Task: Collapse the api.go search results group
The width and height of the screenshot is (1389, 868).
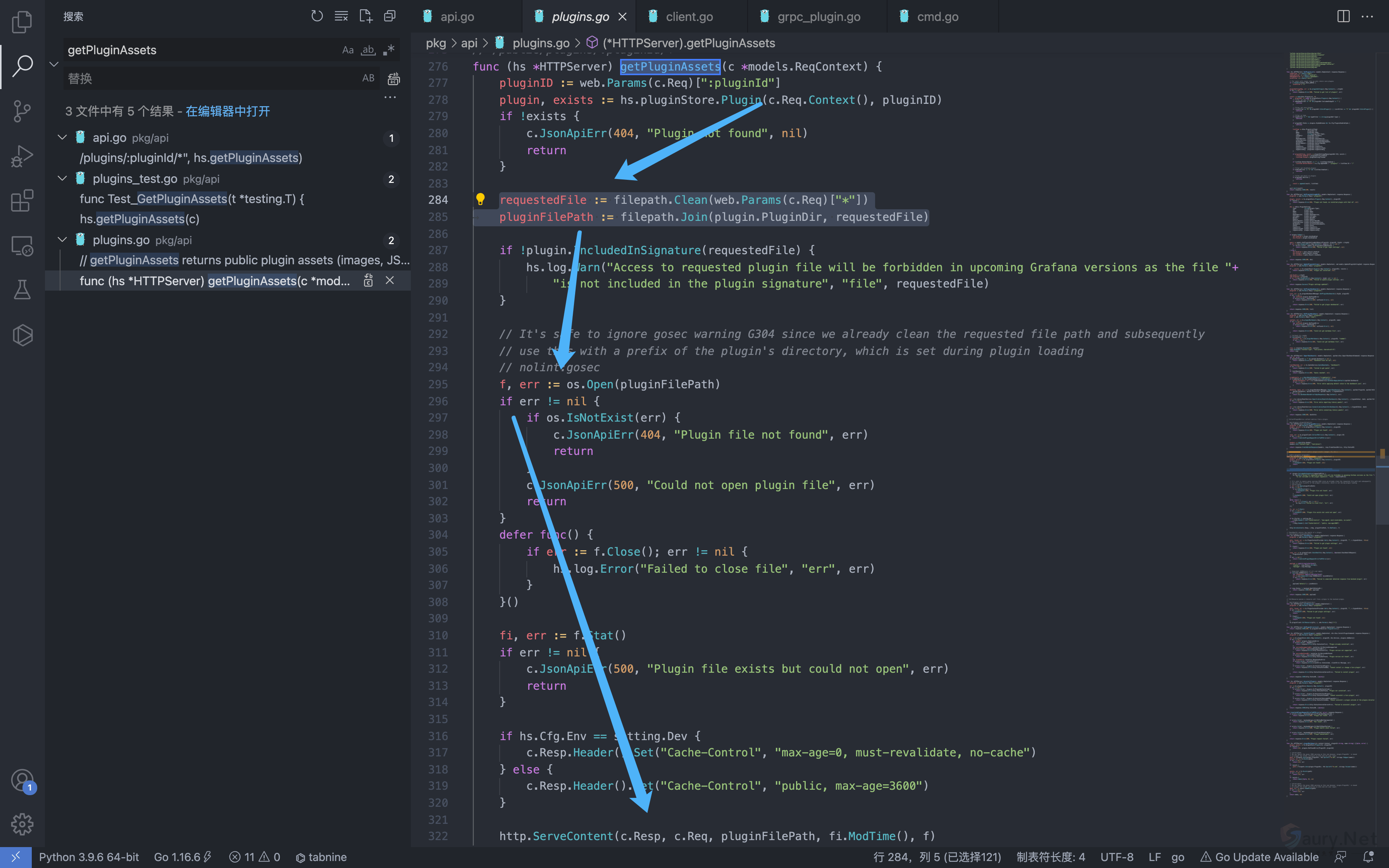Action: 62,138
